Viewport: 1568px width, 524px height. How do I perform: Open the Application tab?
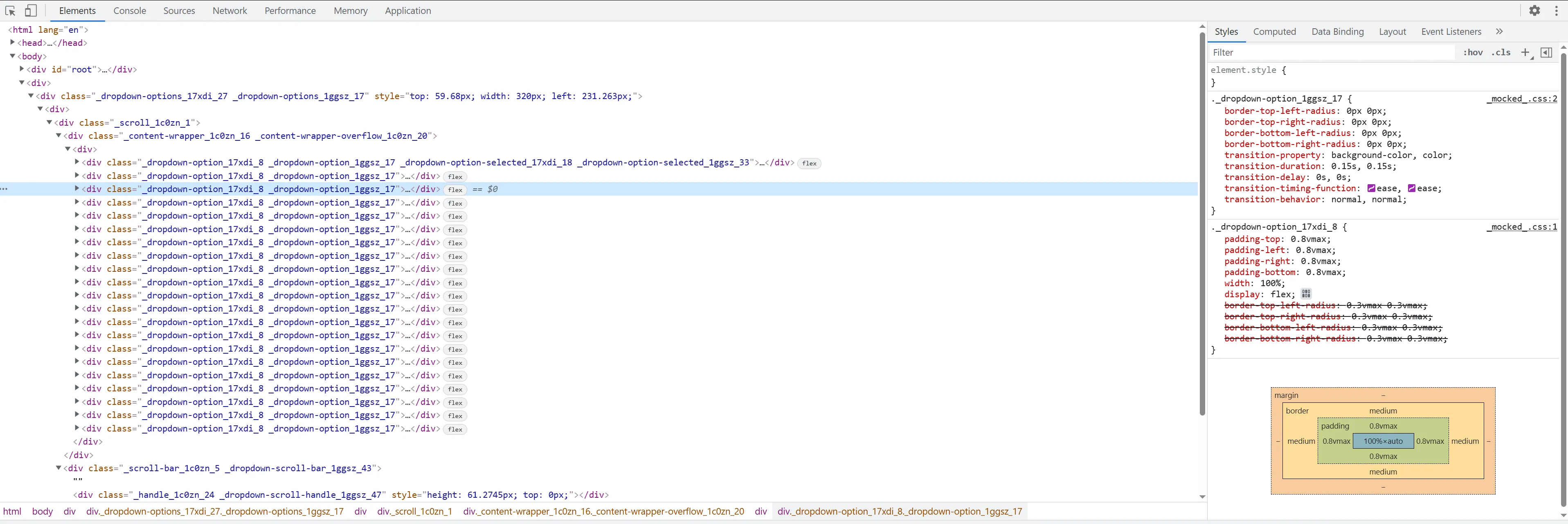click(408, 10)
